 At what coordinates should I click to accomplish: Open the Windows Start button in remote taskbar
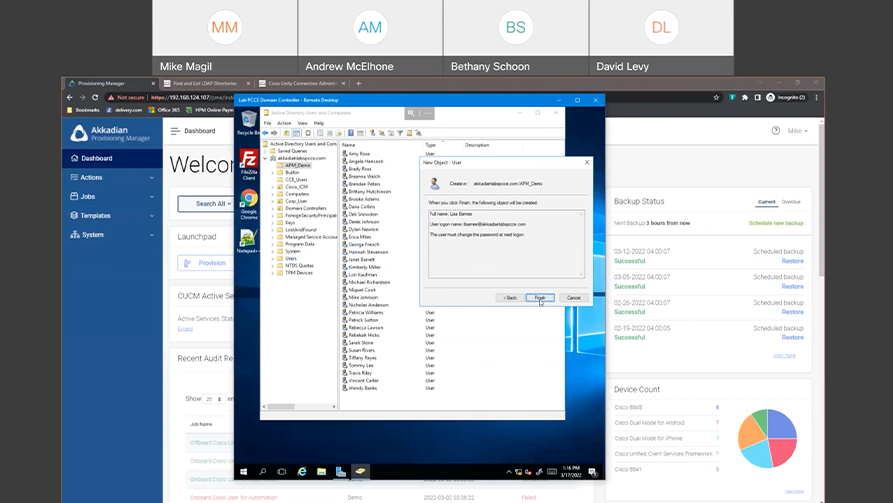244,472
